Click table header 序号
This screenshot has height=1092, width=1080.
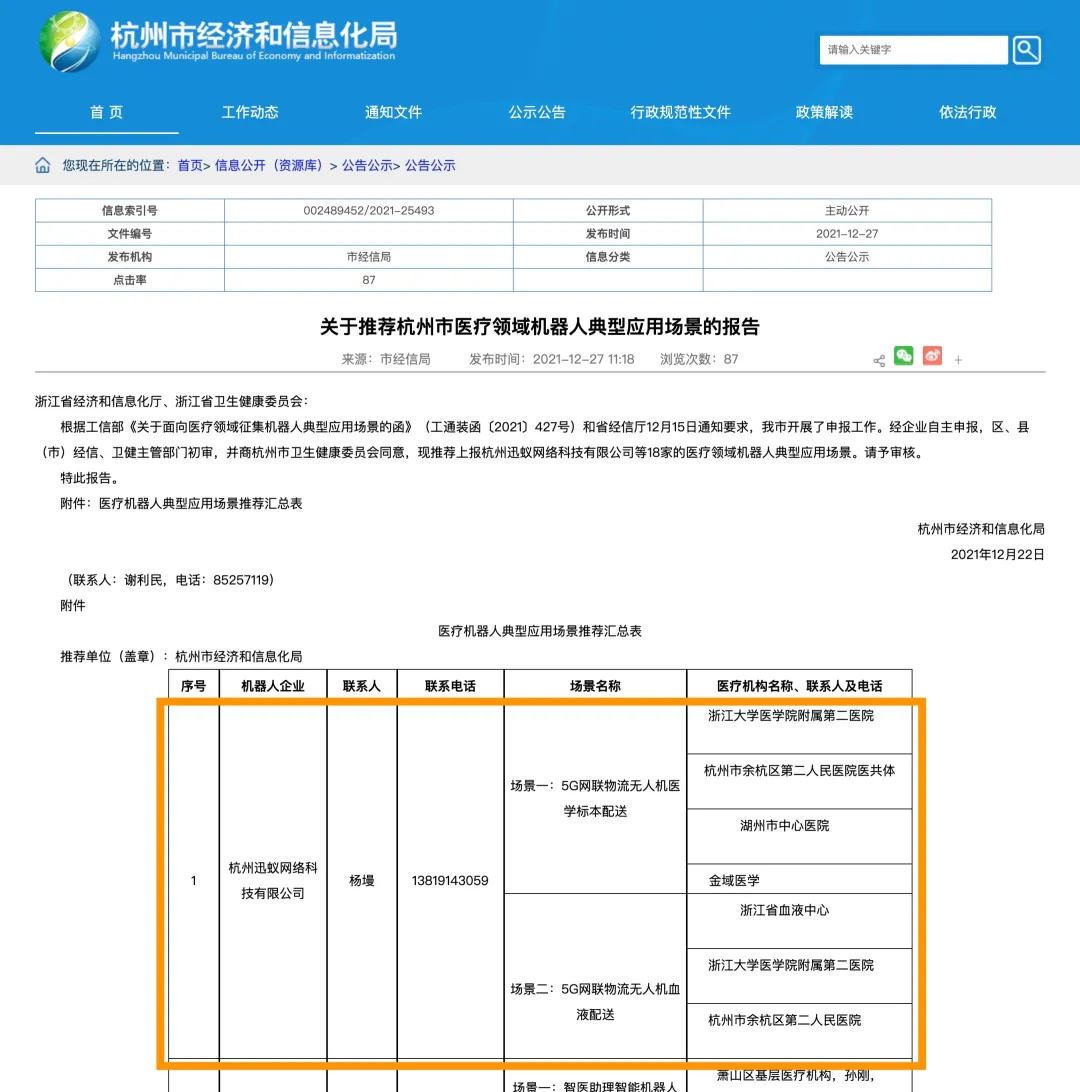point(194,686)
